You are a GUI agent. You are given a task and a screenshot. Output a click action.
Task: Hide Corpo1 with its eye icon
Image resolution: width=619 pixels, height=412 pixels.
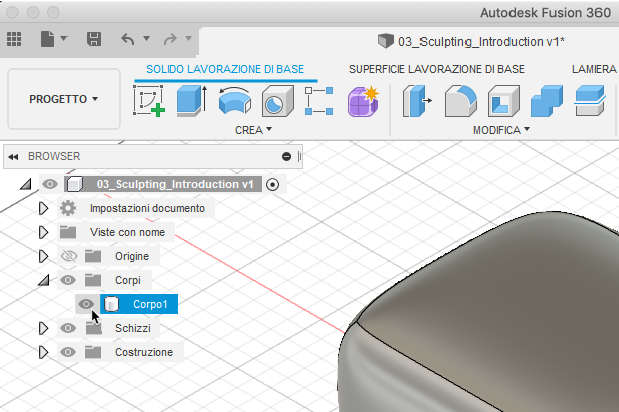(86, 304)
